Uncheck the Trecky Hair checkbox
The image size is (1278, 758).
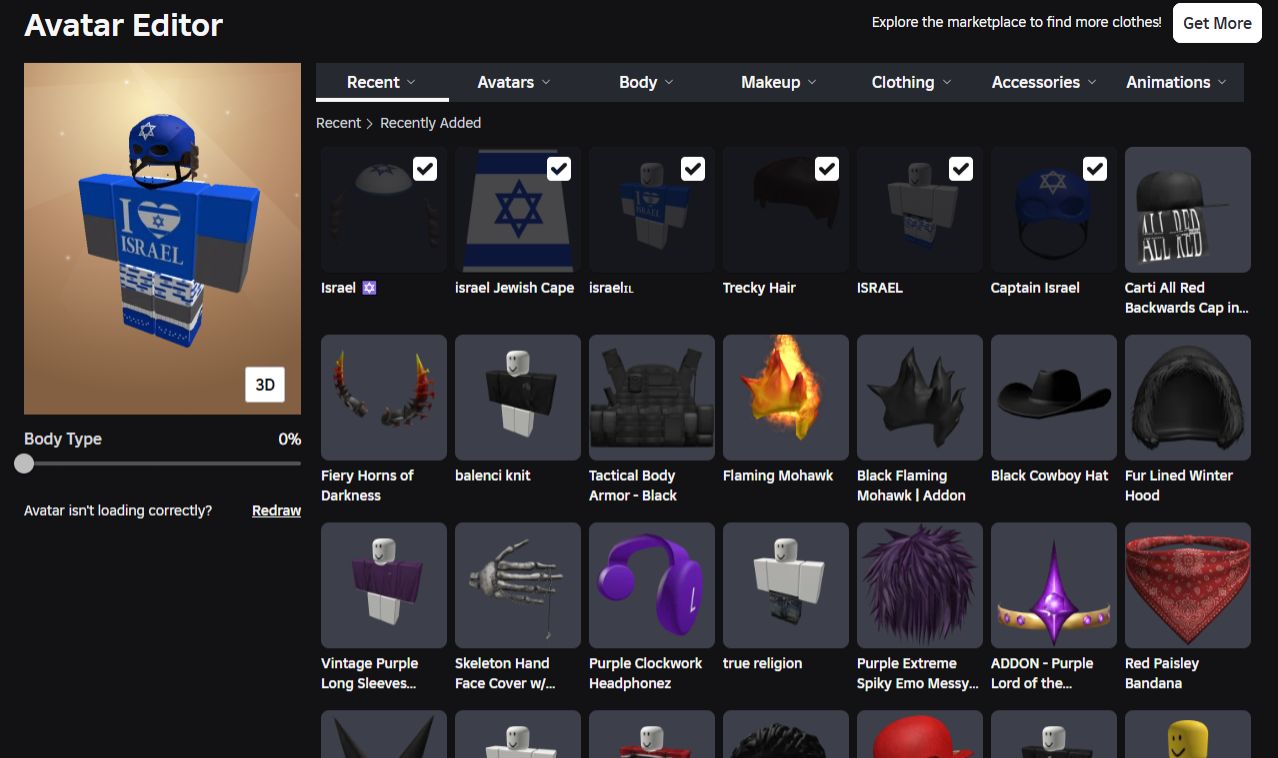tap(827, 169)
